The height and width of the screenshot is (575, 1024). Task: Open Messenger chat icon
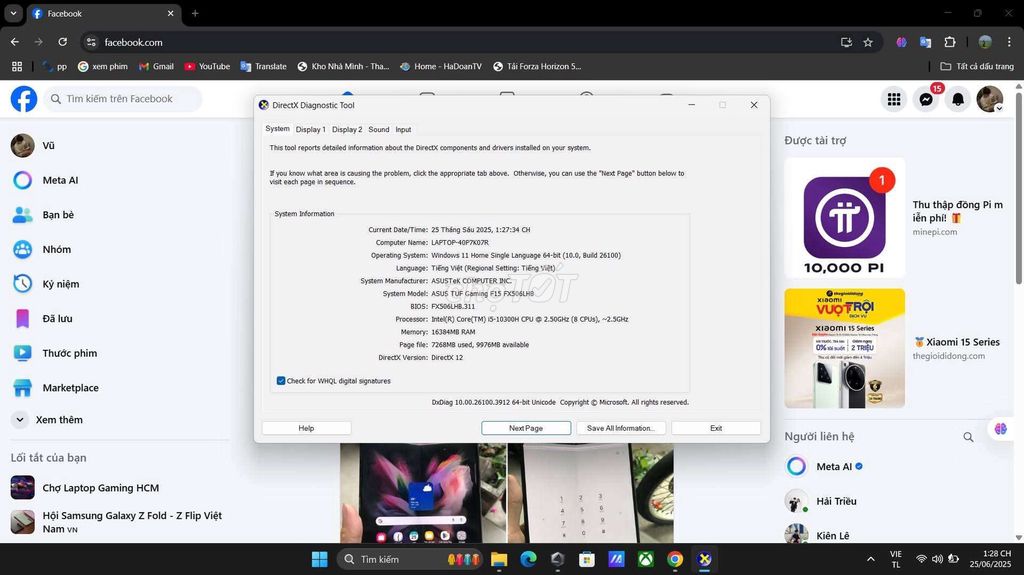pyautogui.click(x=926, y=99)
